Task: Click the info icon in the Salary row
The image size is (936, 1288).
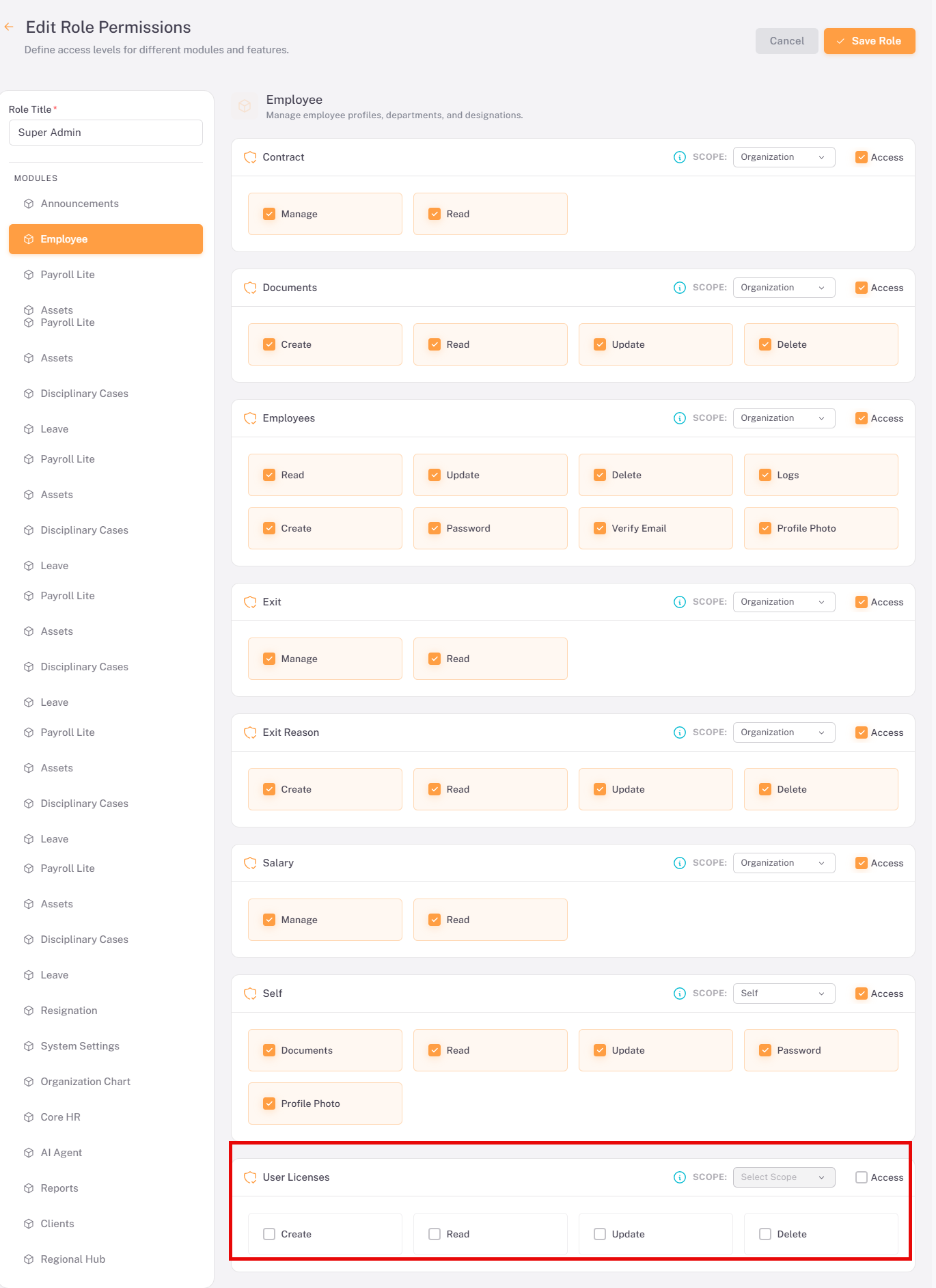Action: coord(680,863)
